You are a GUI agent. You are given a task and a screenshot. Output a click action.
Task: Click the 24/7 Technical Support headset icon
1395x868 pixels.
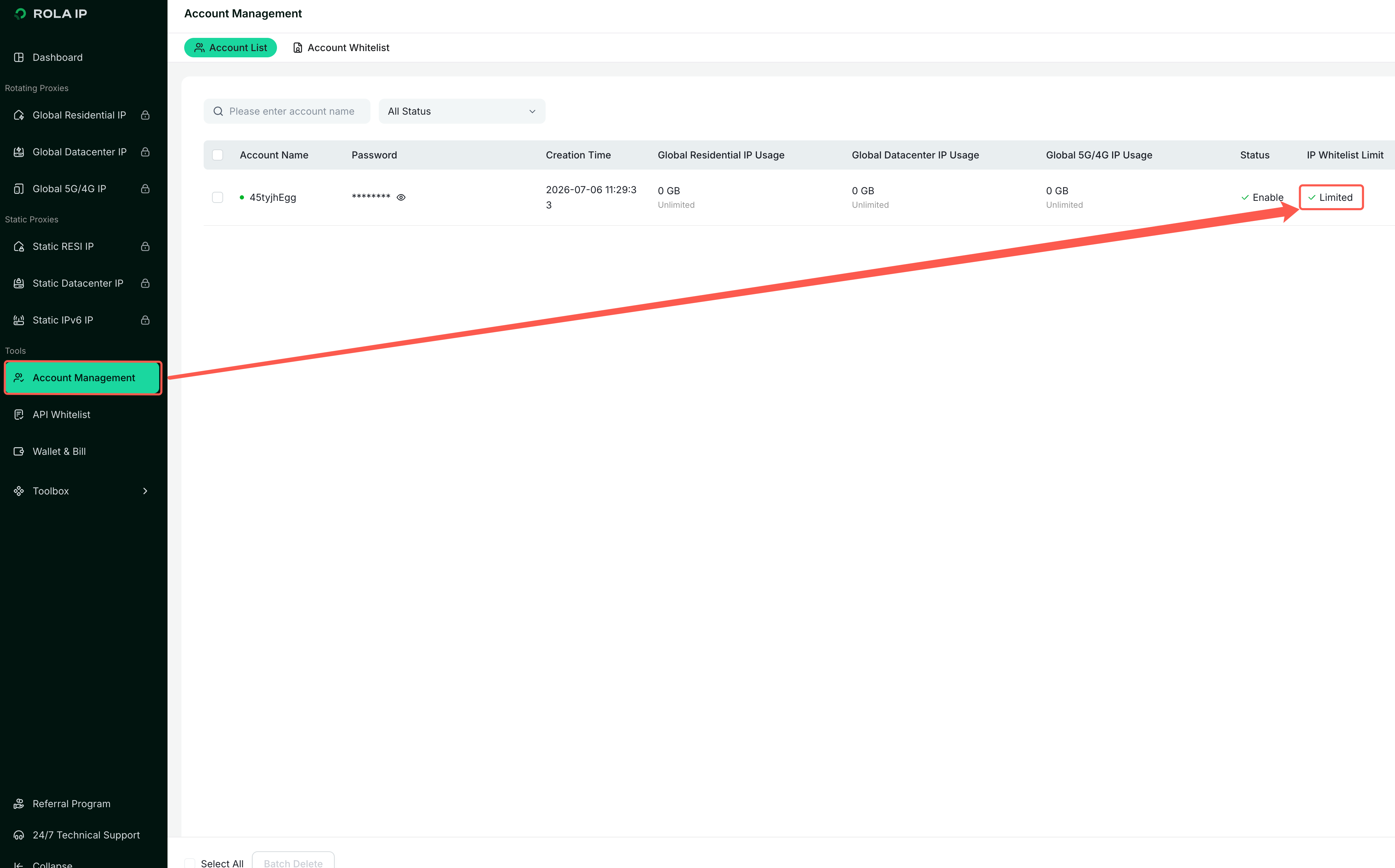pyautogui.click(x=19, y=835)
